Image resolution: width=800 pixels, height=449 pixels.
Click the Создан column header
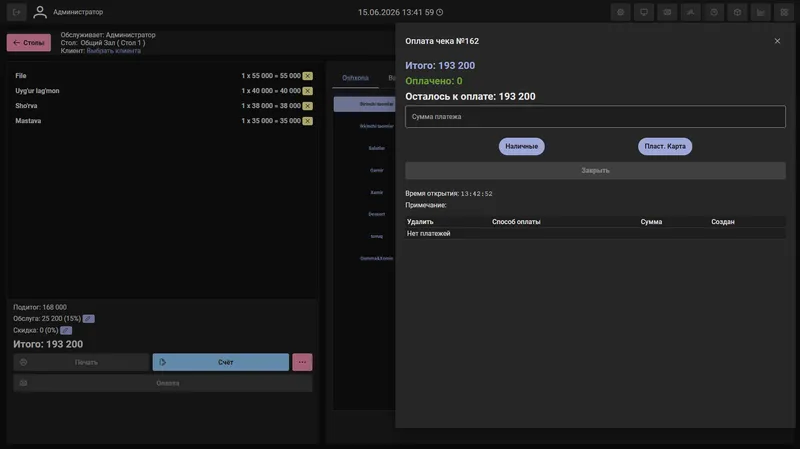click(x=723, y=222)
